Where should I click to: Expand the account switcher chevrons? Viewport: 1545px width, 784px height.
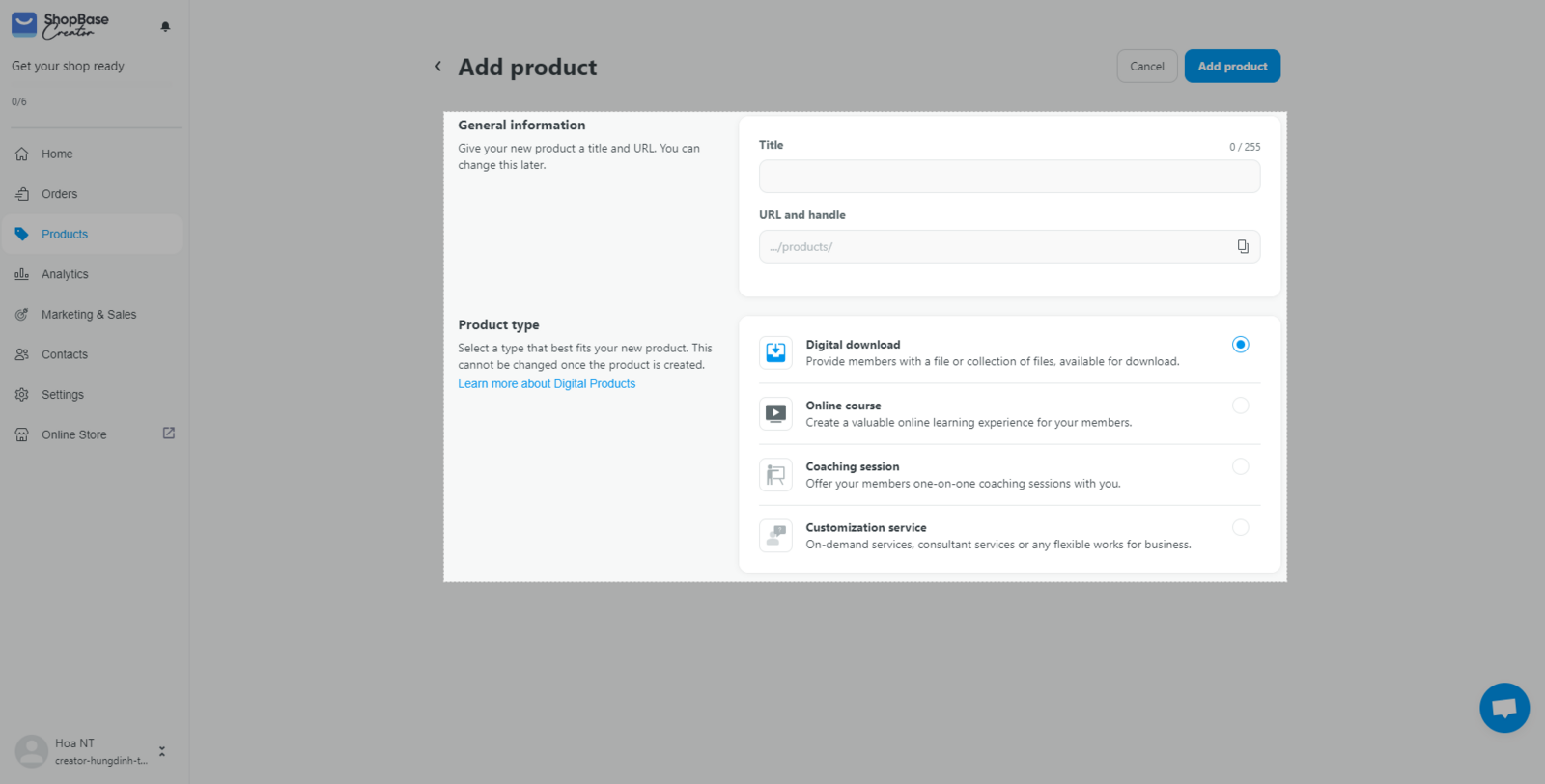point(162,751)
